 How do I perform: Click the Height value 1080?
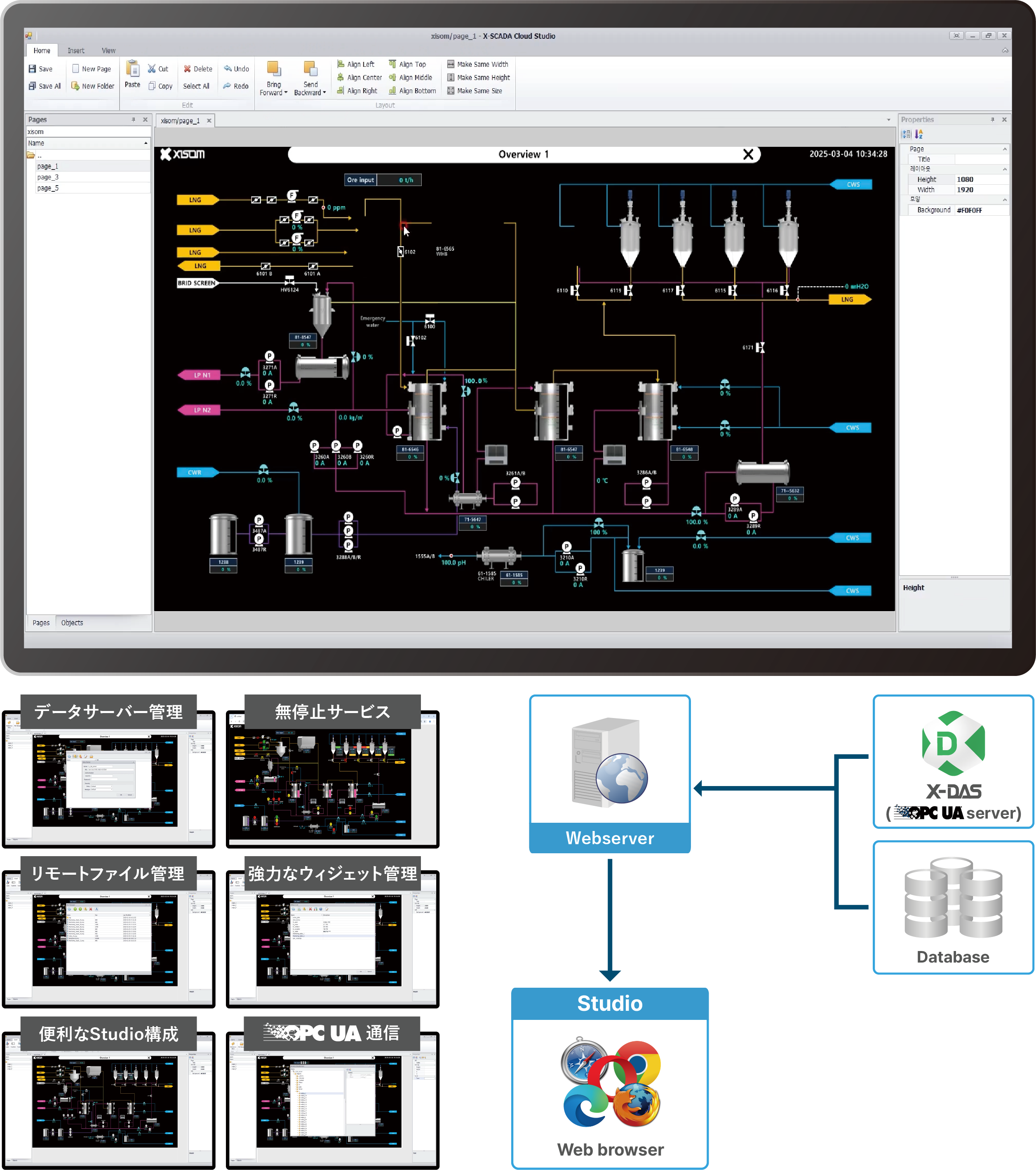[982, 179]
